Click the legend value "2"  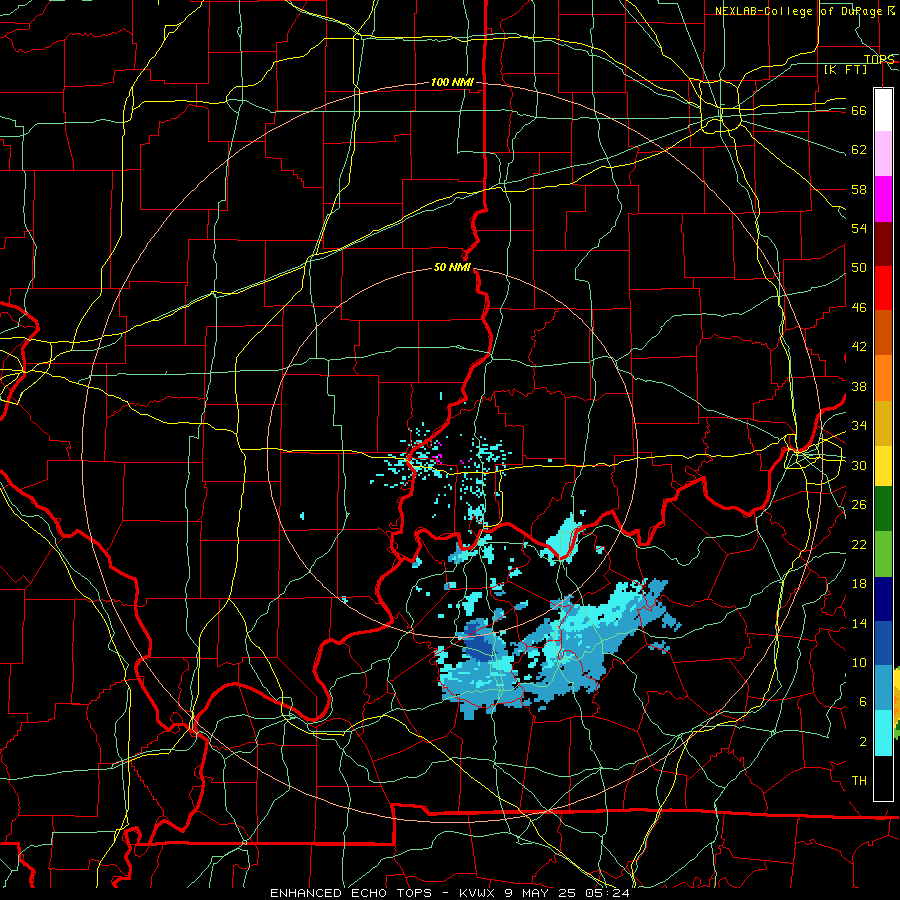[862, 742]
